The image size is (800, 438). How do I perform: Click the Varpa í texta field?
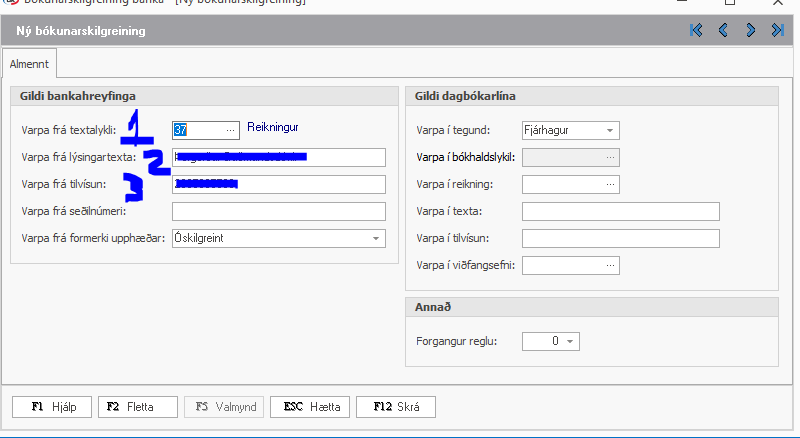(x=620, y=211)
